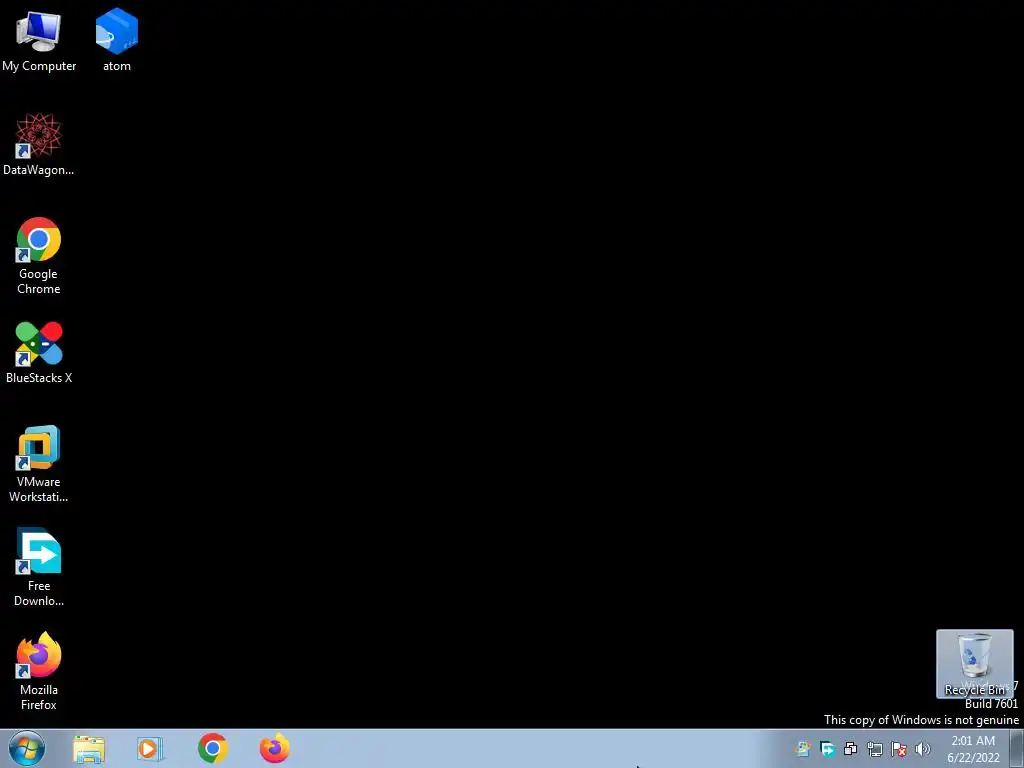1024x768 pixels.
Task: Launch Google Chrome from the taskbar
Action: point(213,748)
